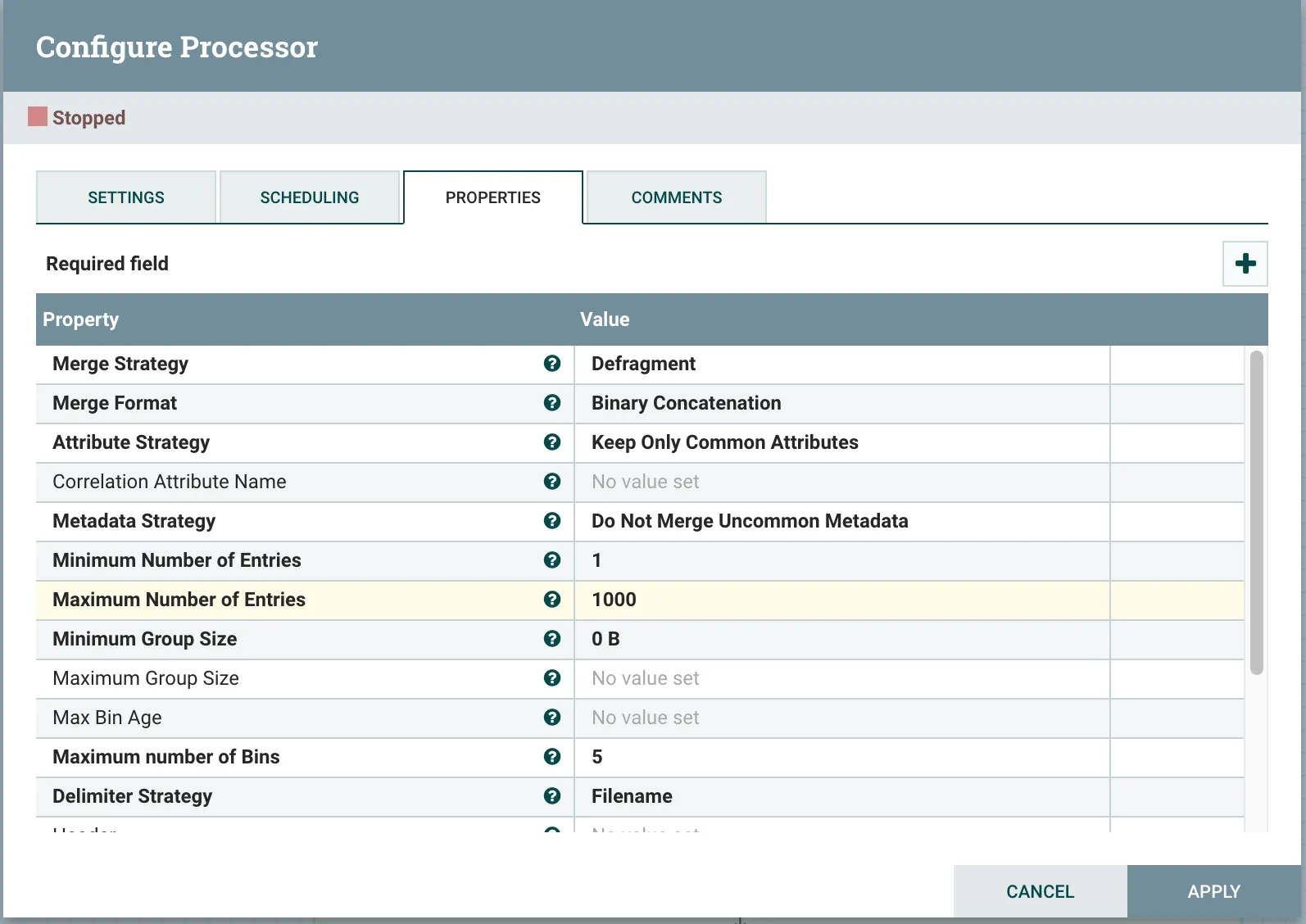Click the Stopped status label
Screen dimensions: 1306x924
pos(88,118)
